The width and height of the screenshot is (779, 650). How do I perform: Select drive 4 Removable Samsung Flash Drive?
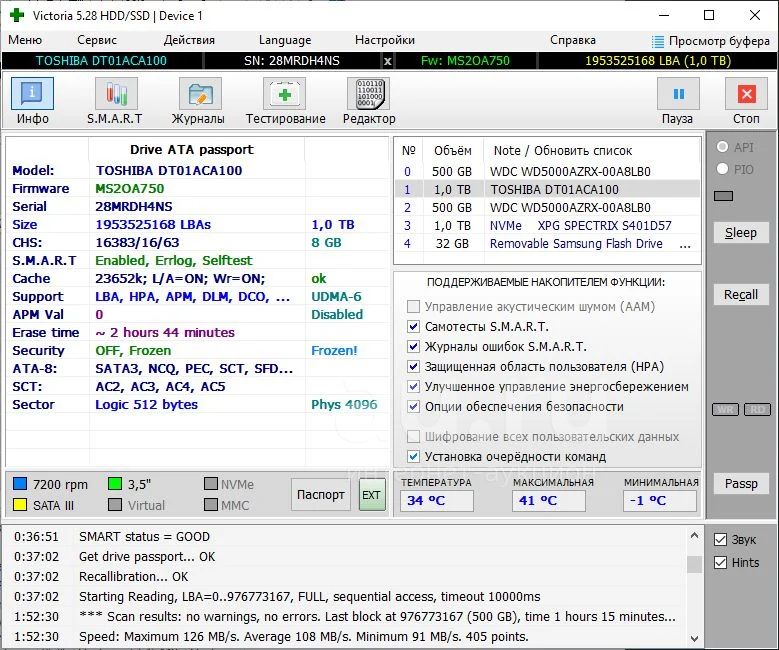(x=547, y=244)
